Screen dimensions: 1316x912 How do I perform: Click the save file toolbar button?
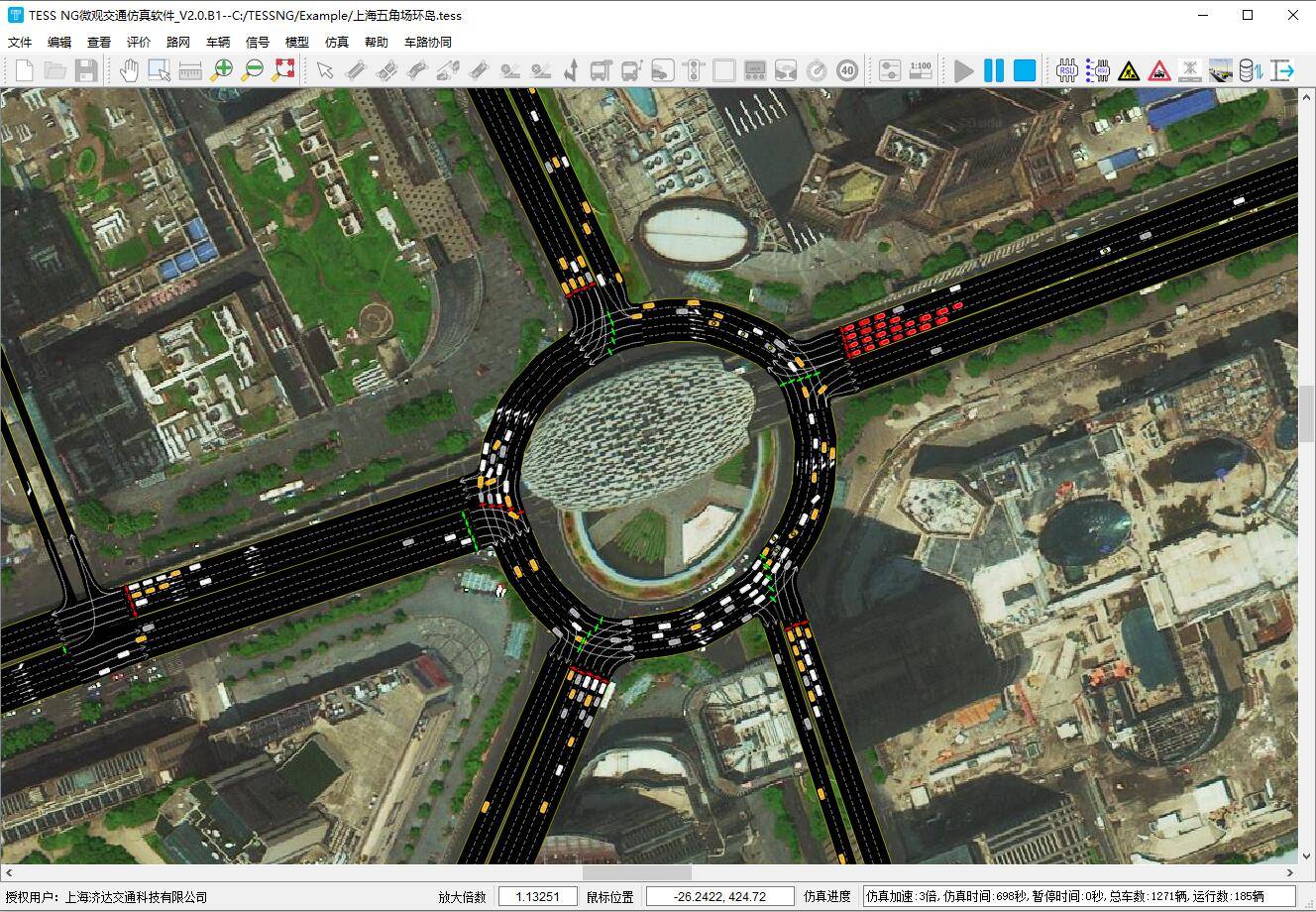point(86,70)
